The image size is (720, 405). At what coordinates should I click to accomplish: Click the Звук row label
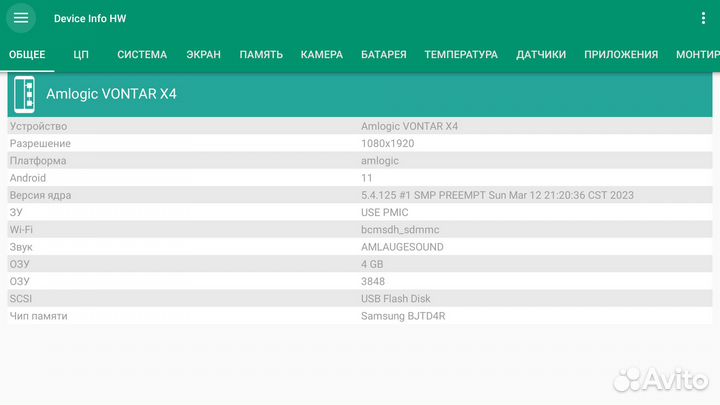[x=21, y=247]
